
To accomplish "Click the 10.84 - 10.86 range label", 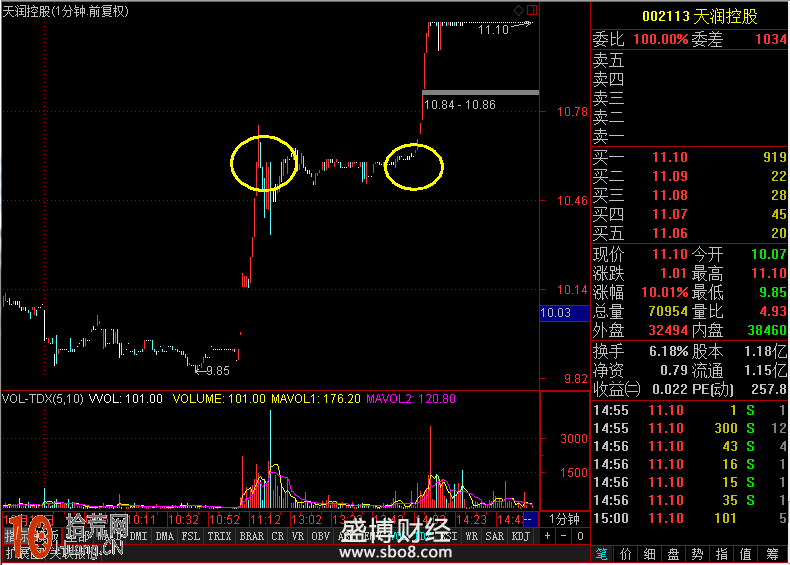I will pos(460,105).
